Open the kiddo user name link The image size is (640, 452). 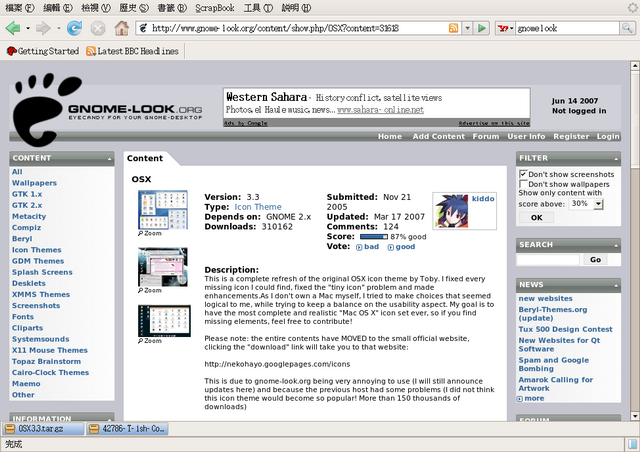483,199
